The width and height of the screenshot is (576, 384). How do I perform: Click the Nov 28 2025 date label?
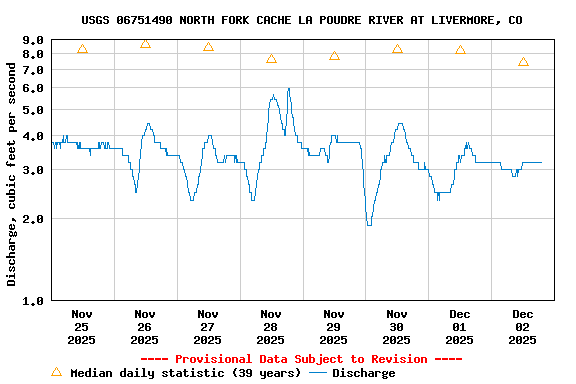coord(270,327)
